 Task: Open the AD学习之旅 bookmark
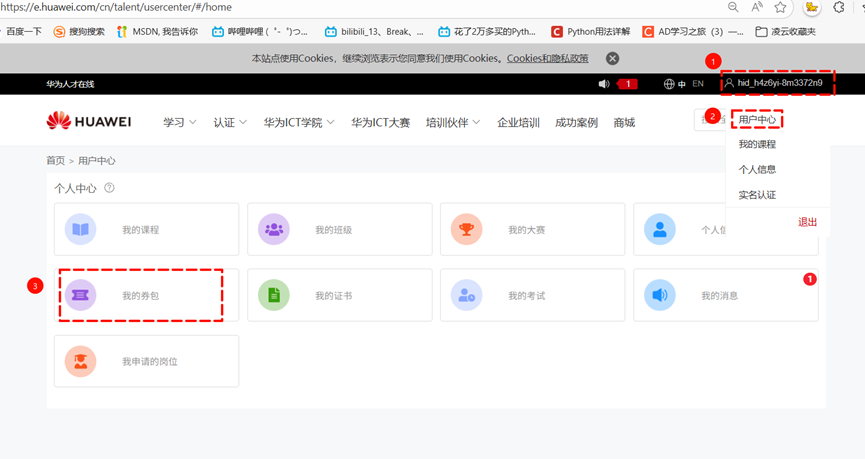click(x=693, y=31)
